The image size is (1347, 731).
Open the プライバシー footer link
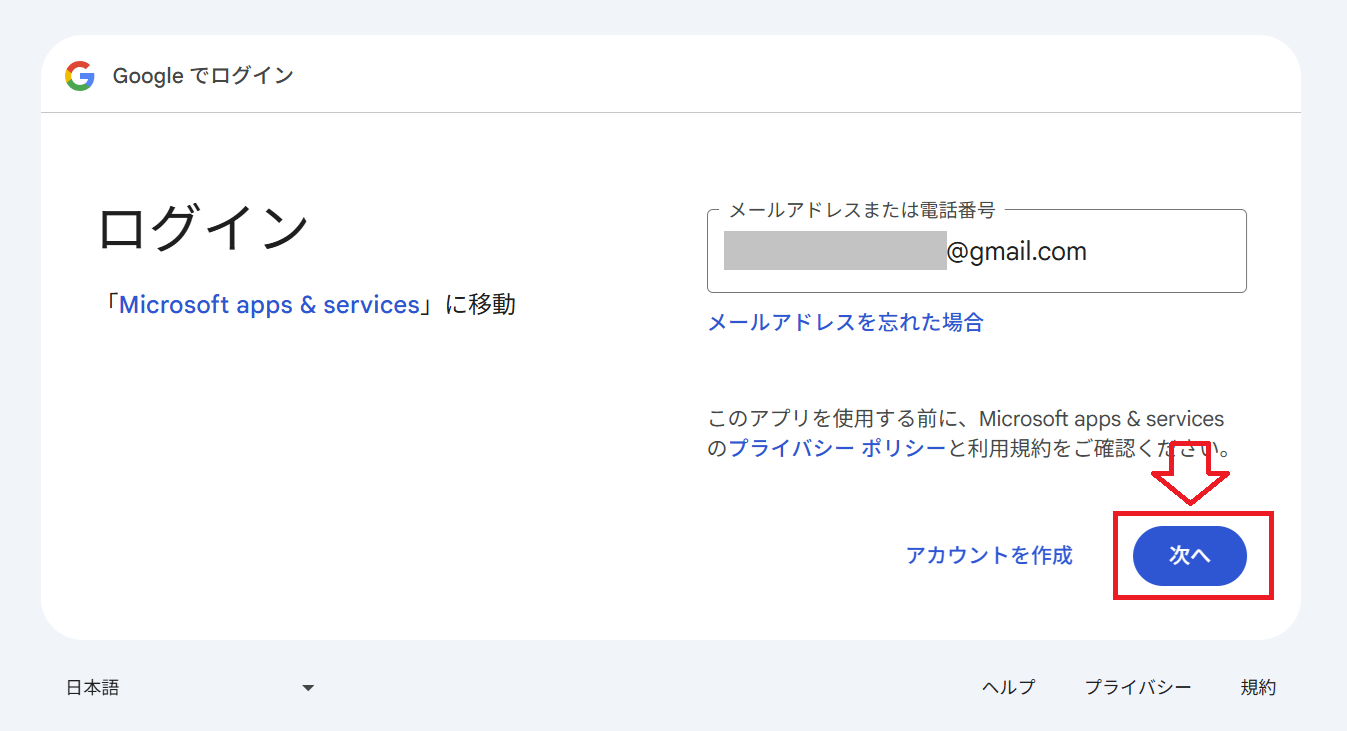point(1138,687)
